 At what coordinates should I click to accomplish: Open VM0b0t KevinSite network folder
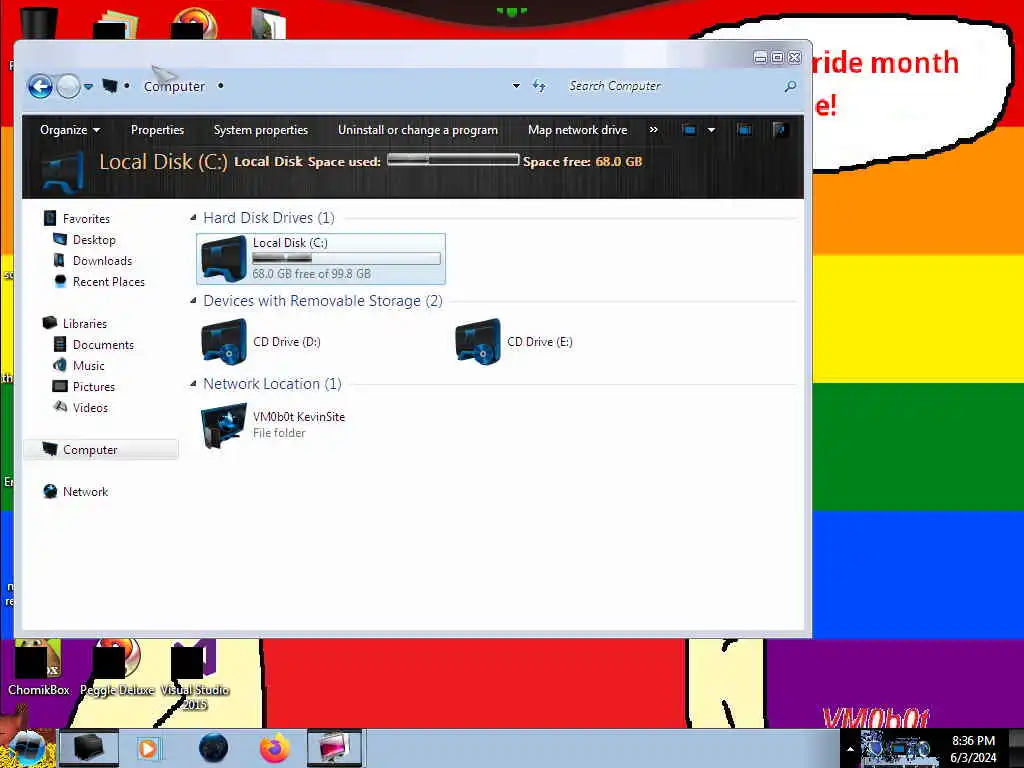273,424
